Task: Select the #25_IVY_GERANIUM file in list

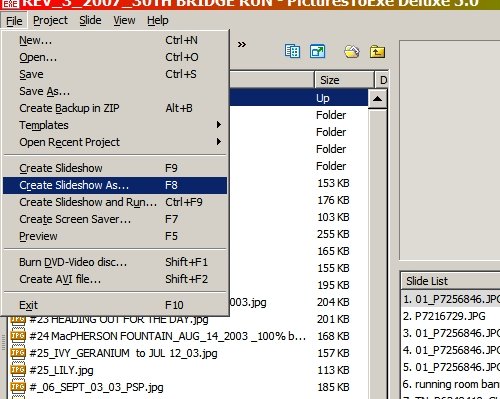Action: tap(123, 353)
